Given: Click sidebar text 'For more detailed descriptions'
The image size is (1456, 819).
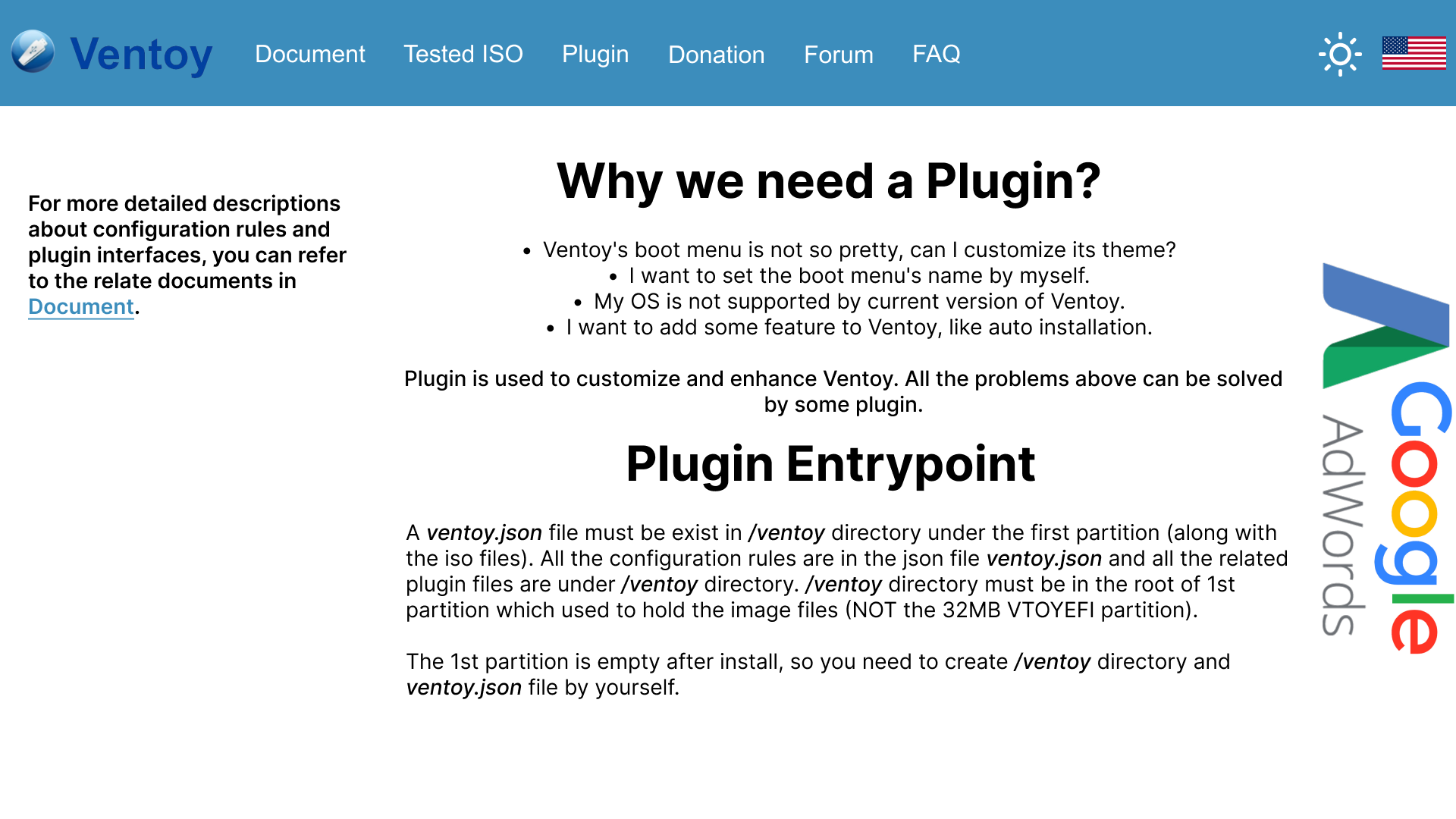Looking at the screenshot, I should point(187,255).
